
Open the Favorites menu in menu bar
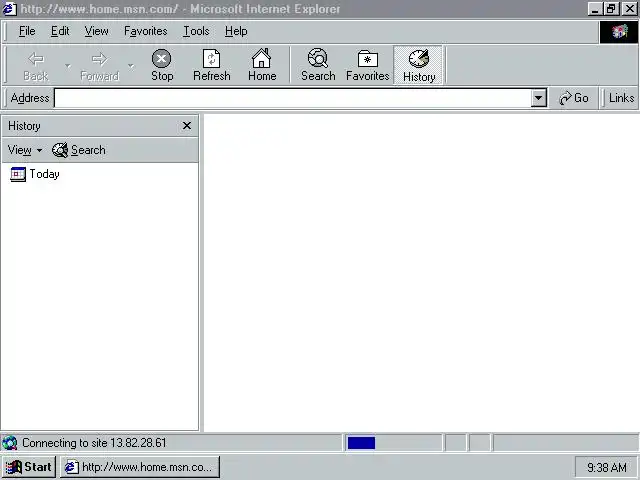point(146,31)
